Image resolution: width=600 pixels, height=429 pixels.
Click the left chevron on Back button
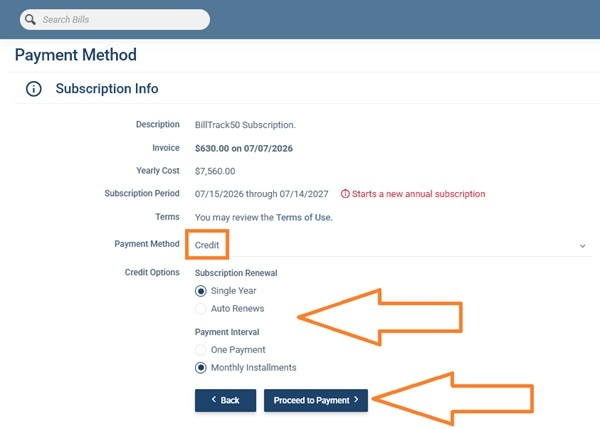214,399
